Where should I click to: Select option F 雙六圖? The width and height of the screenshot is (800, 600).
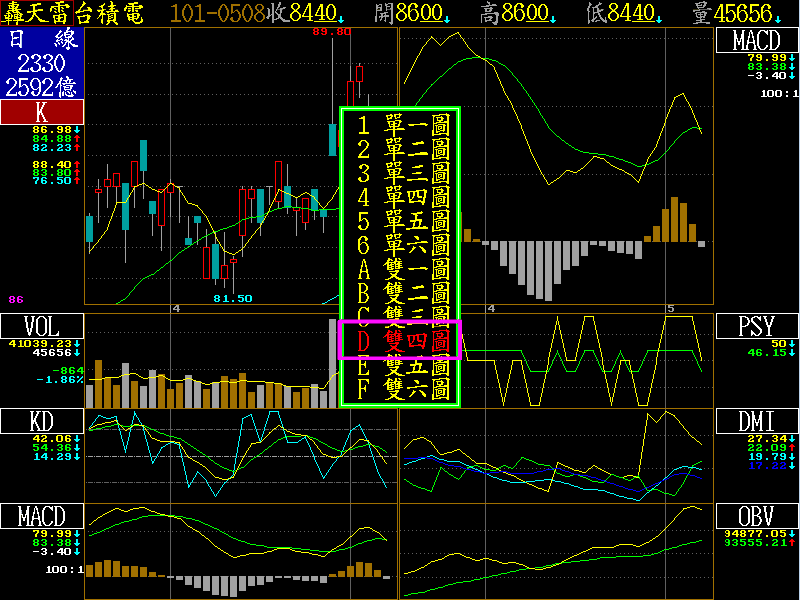400,389
